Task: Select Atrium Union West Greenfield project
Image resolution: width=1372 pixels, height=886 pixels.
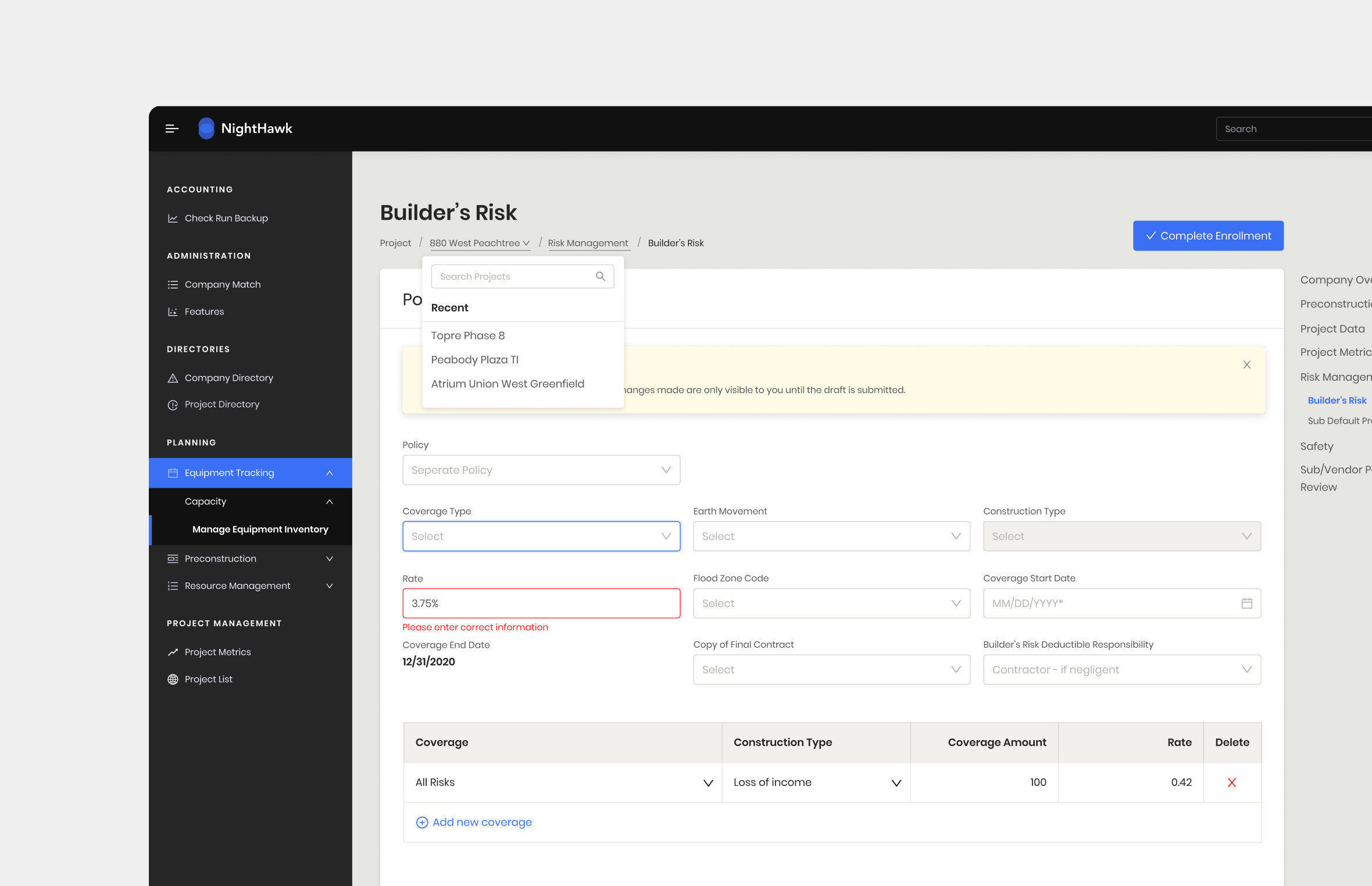Action: [507, 384]
